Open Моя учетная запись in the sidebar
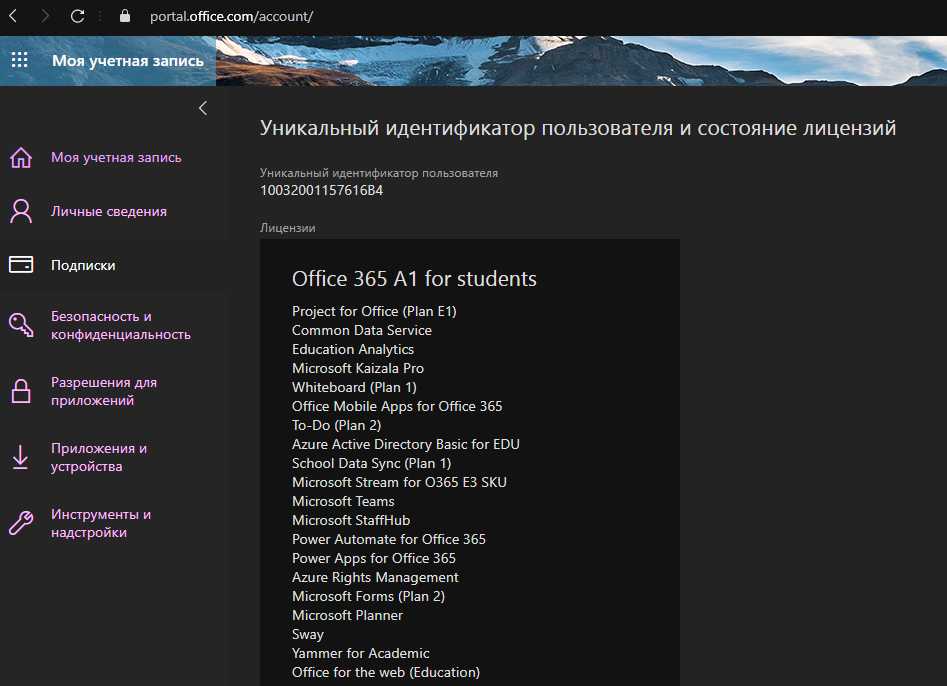 click(x=116, y=158)
